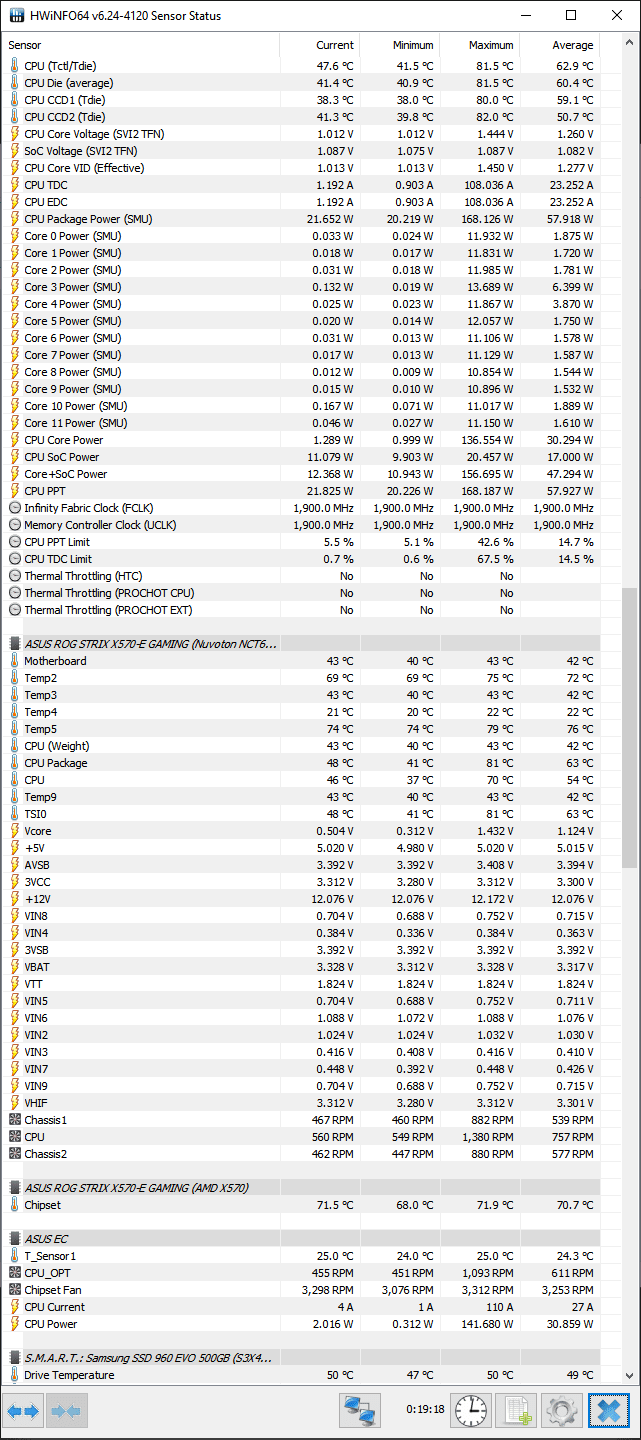Viewport: 641px width, 1440px height.
Task: Start logging with the sheet plus icon
Action: coord(516,1411)
